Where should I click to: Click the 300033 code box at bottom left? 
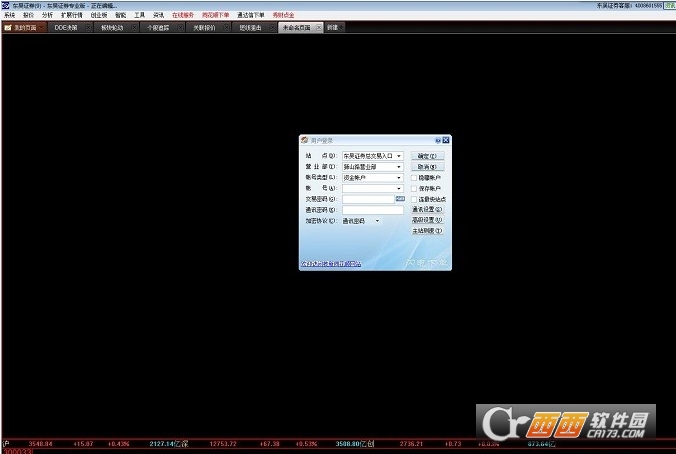click(18, 451)
